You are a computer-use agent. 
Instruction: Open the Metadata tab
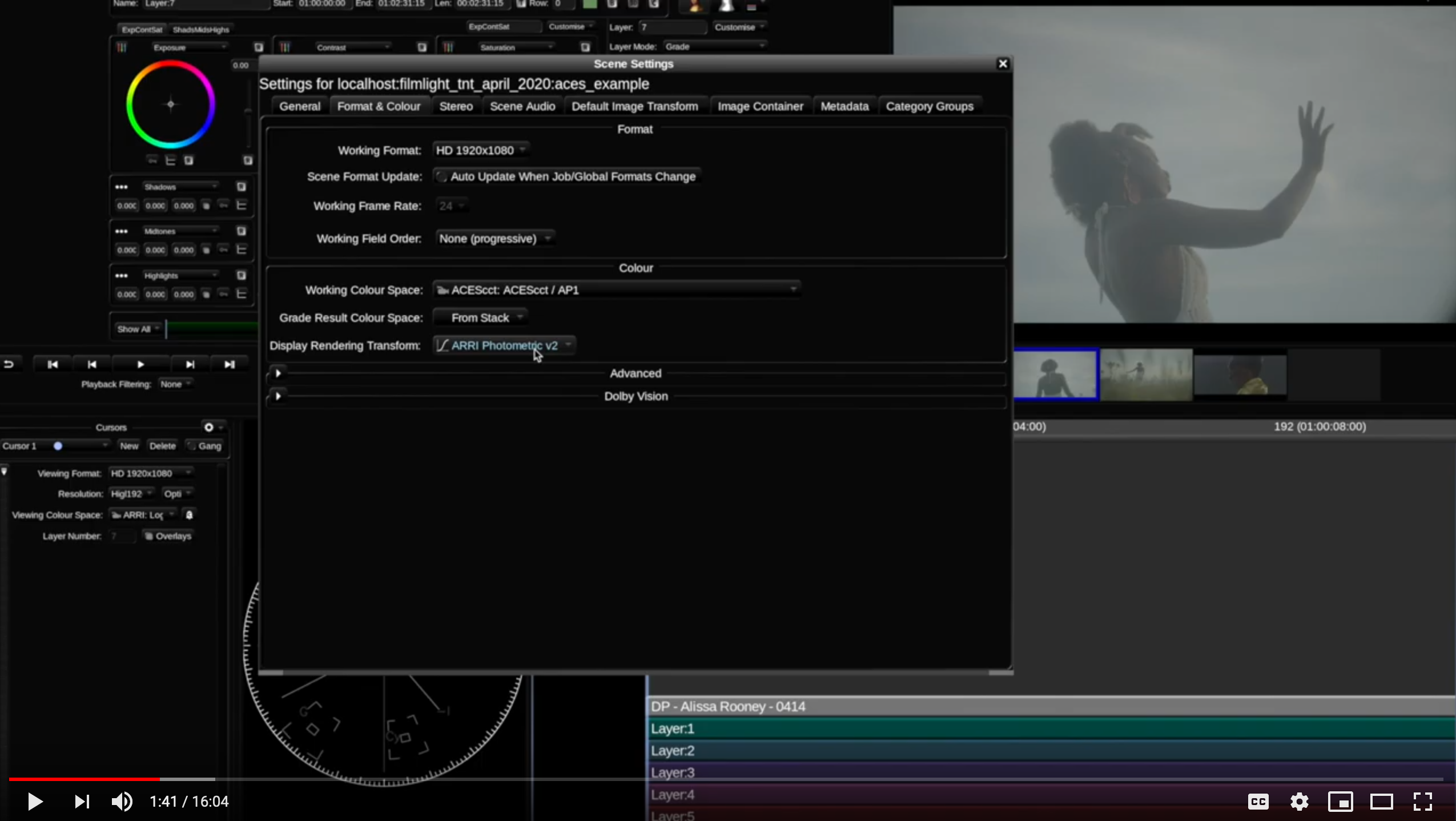tap(844, 106)
